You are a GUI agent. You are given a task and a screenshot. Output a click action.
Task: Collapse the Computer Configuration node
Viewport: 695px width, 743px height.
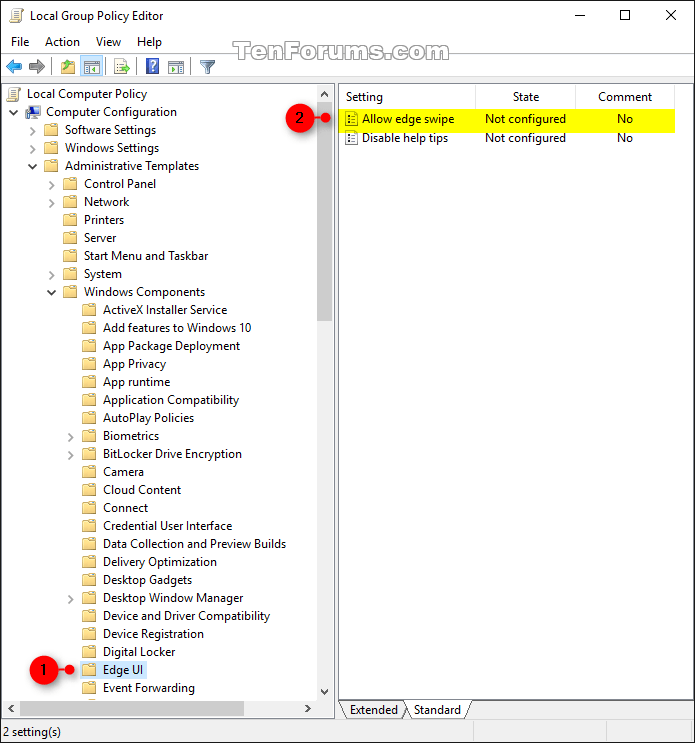tap(14, 112)
